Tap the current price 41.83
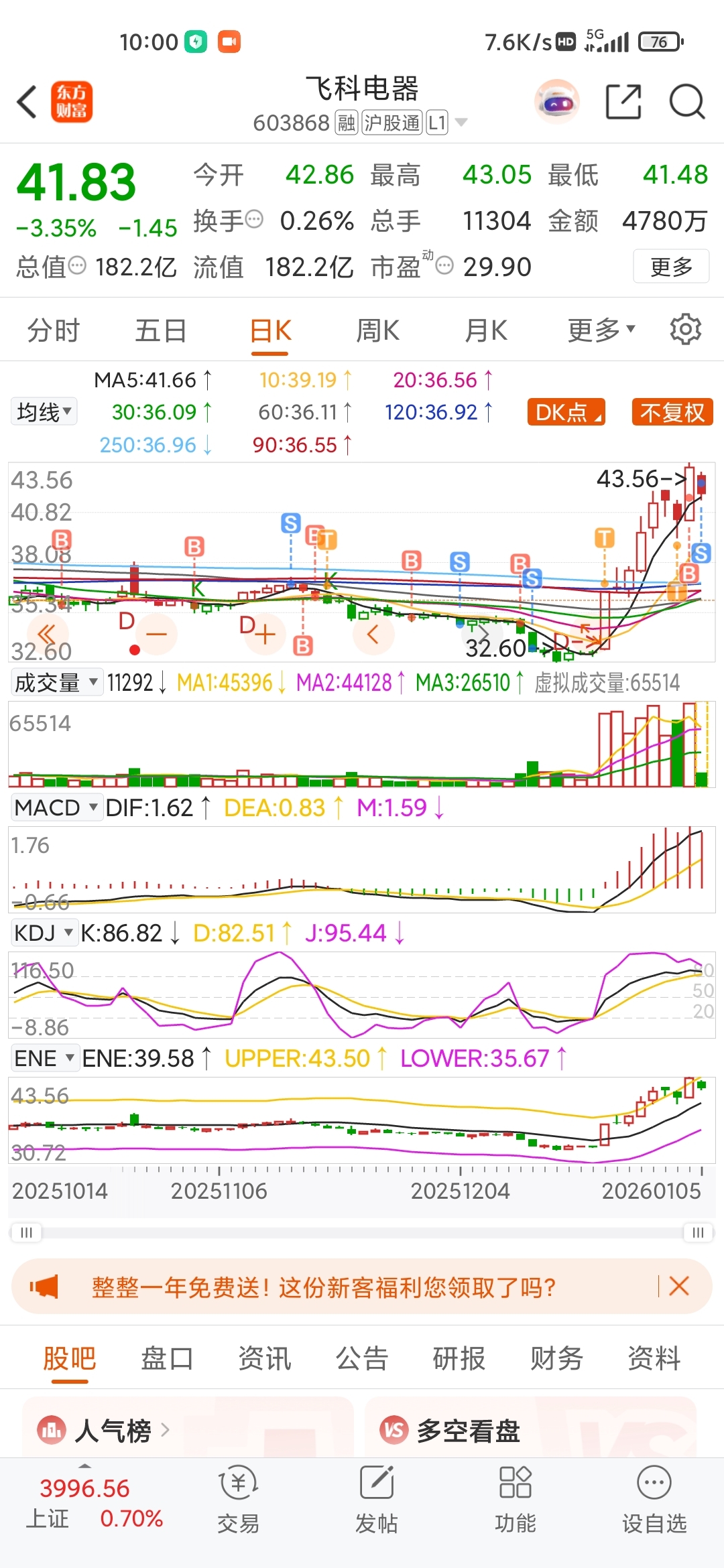This screenshot has width=724, height=1568. pyautogui.click(x=76, y=182)
